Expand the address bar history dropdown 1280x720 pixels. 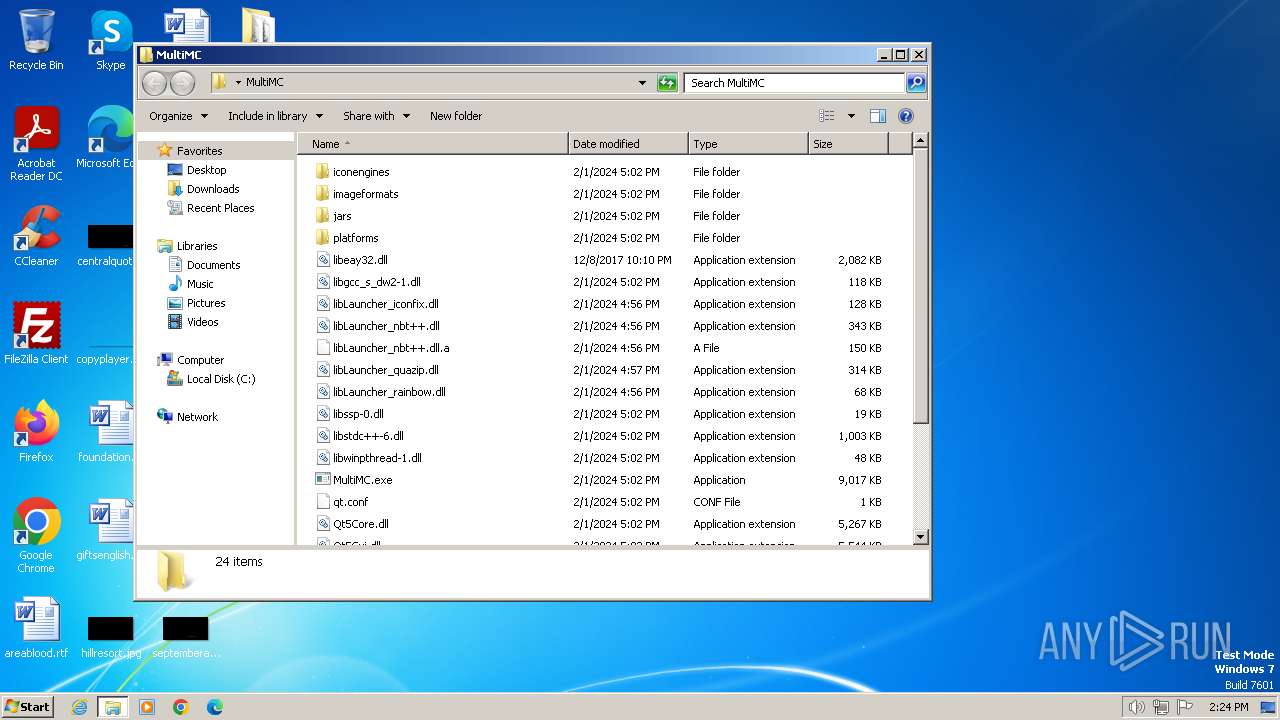642,83
